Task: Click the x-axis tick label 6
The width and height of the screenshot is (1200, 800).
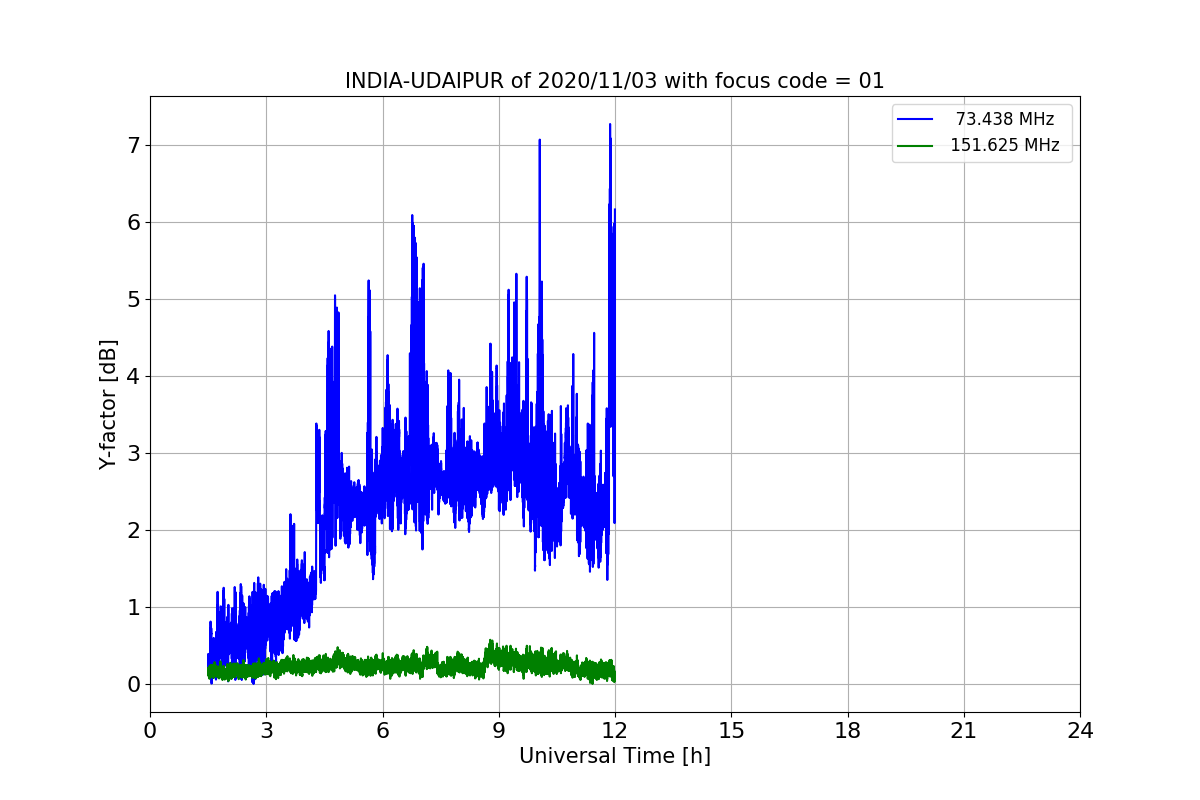Action: pos(383,731)
